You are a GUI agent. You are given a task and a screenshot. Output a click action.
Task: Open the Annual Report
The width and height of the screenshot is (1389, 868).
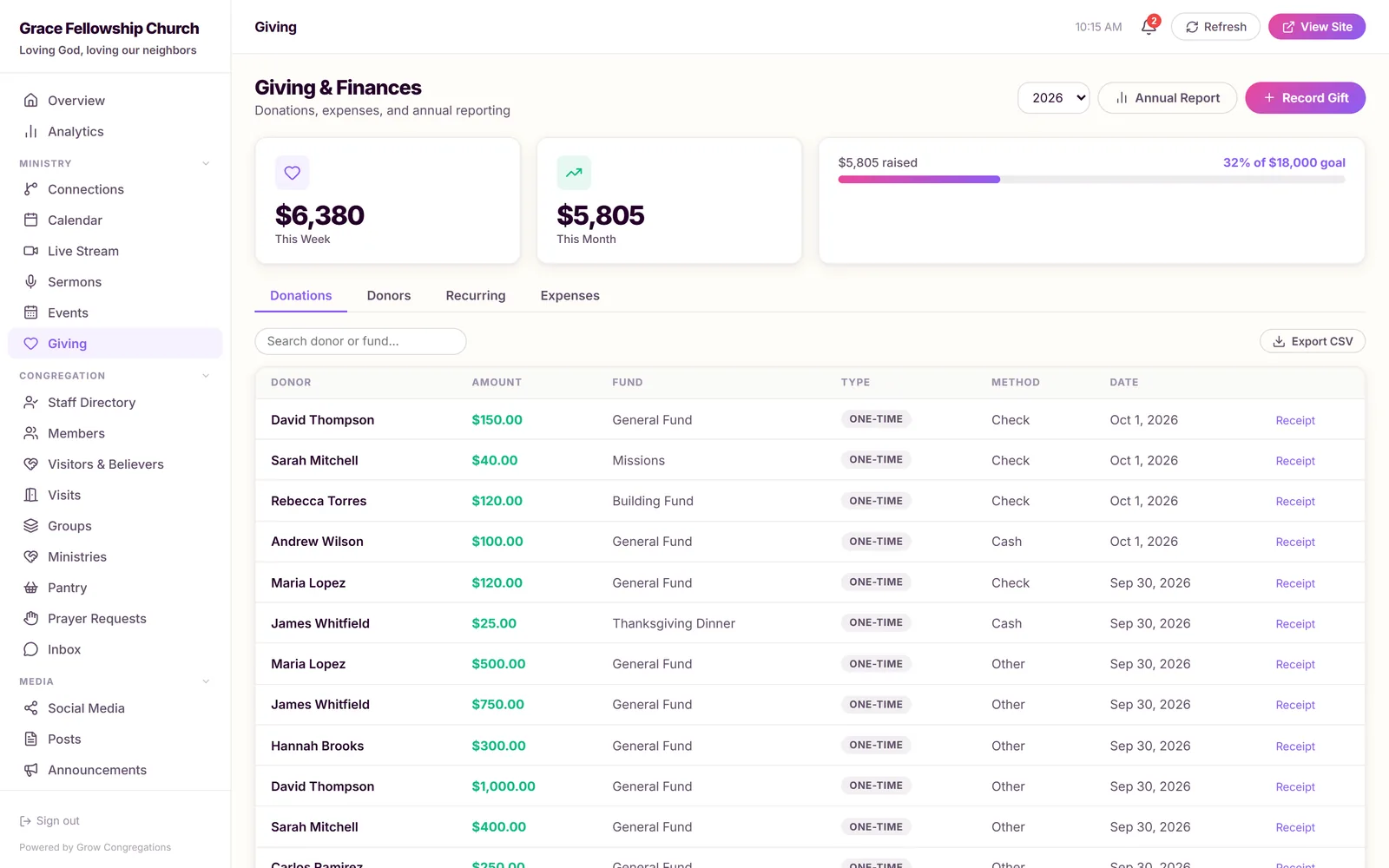click(1168, 98)
